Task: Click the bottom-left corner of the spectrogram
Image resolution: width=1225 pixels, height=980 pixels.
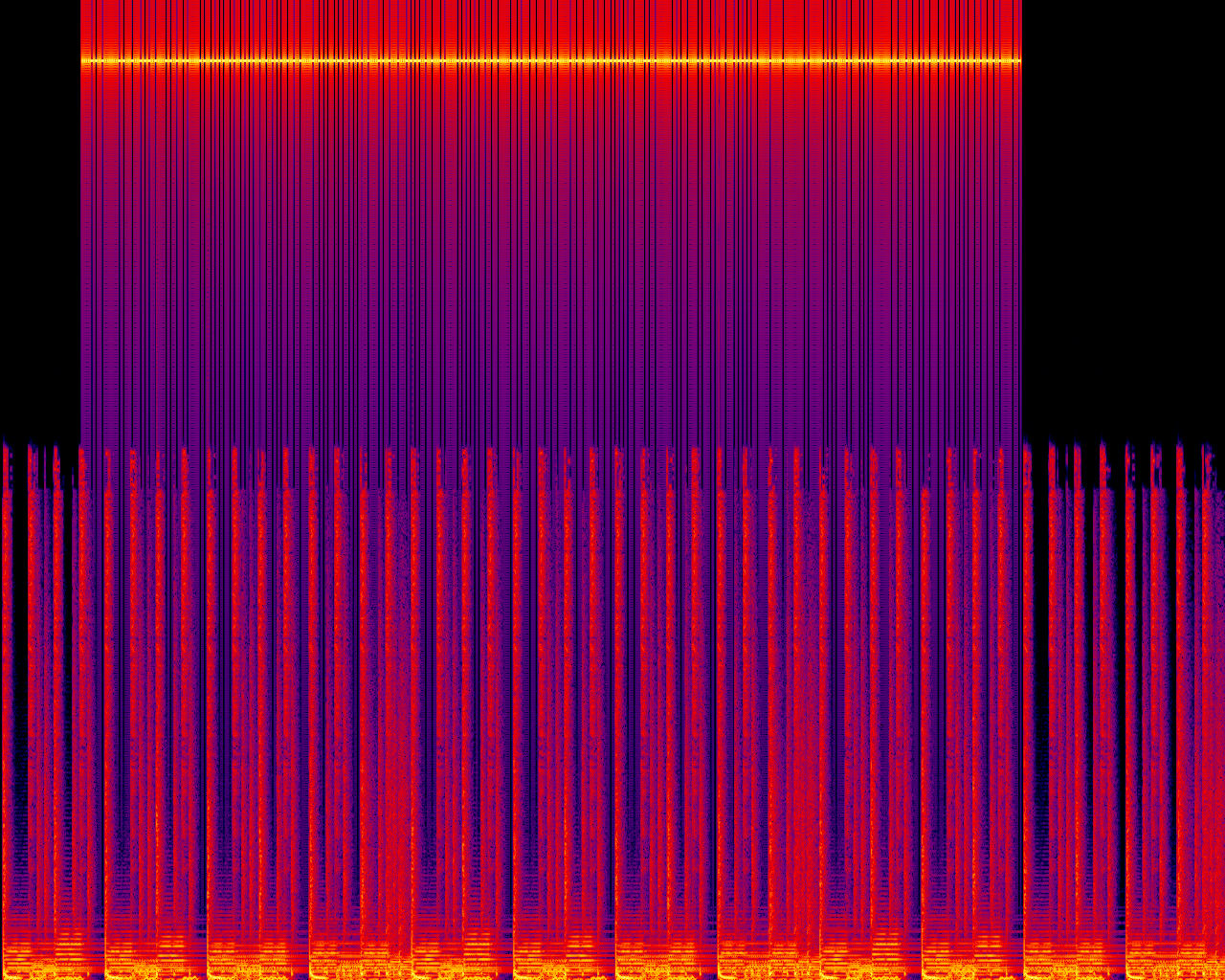Action: (x=3, y=976)
